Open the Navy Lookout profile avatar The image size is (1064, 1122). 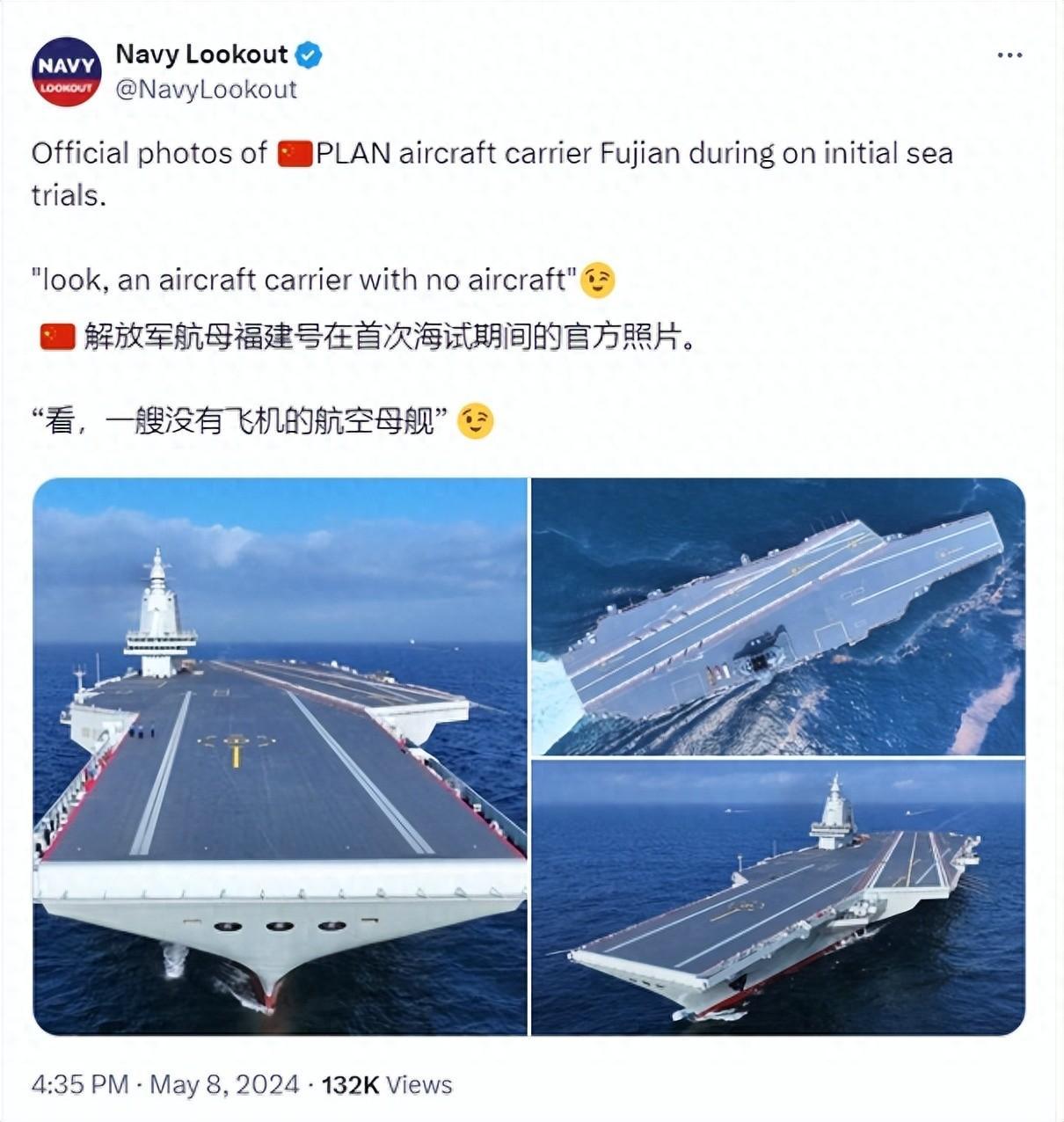click(x=67, y=72)
